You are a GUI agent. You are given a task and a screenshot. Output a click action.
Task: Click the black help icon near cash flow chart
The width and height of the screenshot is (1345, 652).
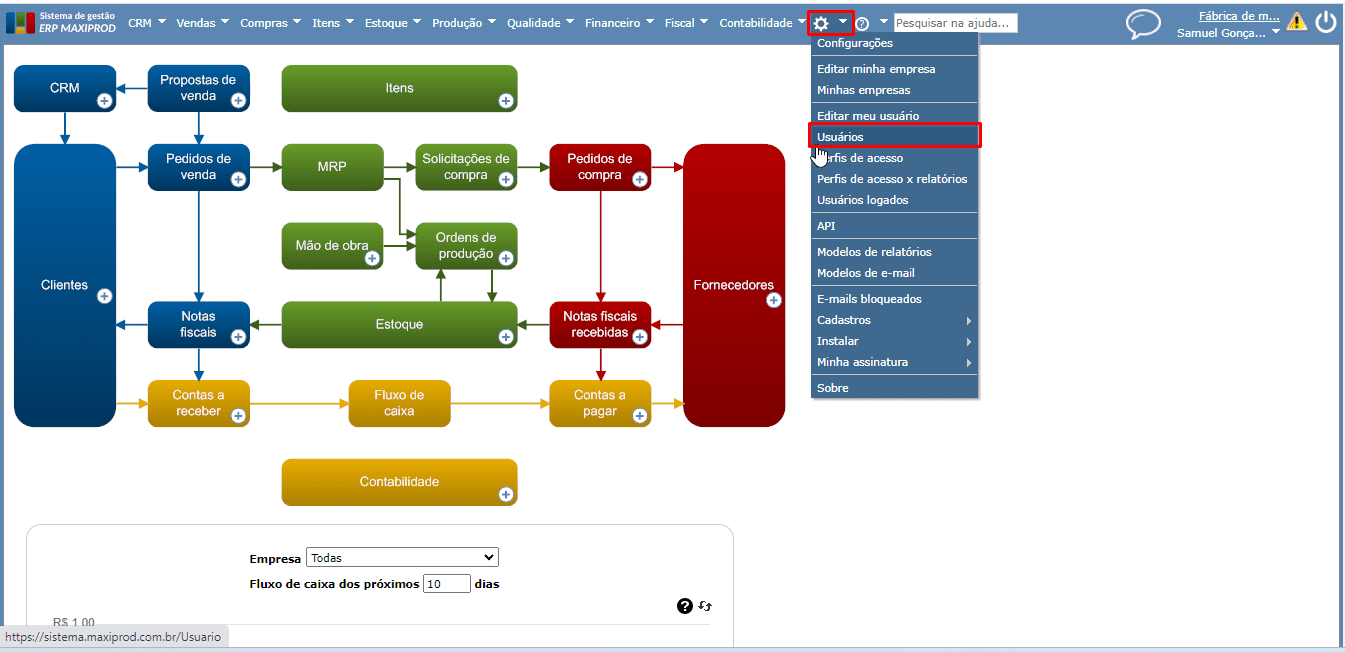pyautogui.click(x=685, y=606)
